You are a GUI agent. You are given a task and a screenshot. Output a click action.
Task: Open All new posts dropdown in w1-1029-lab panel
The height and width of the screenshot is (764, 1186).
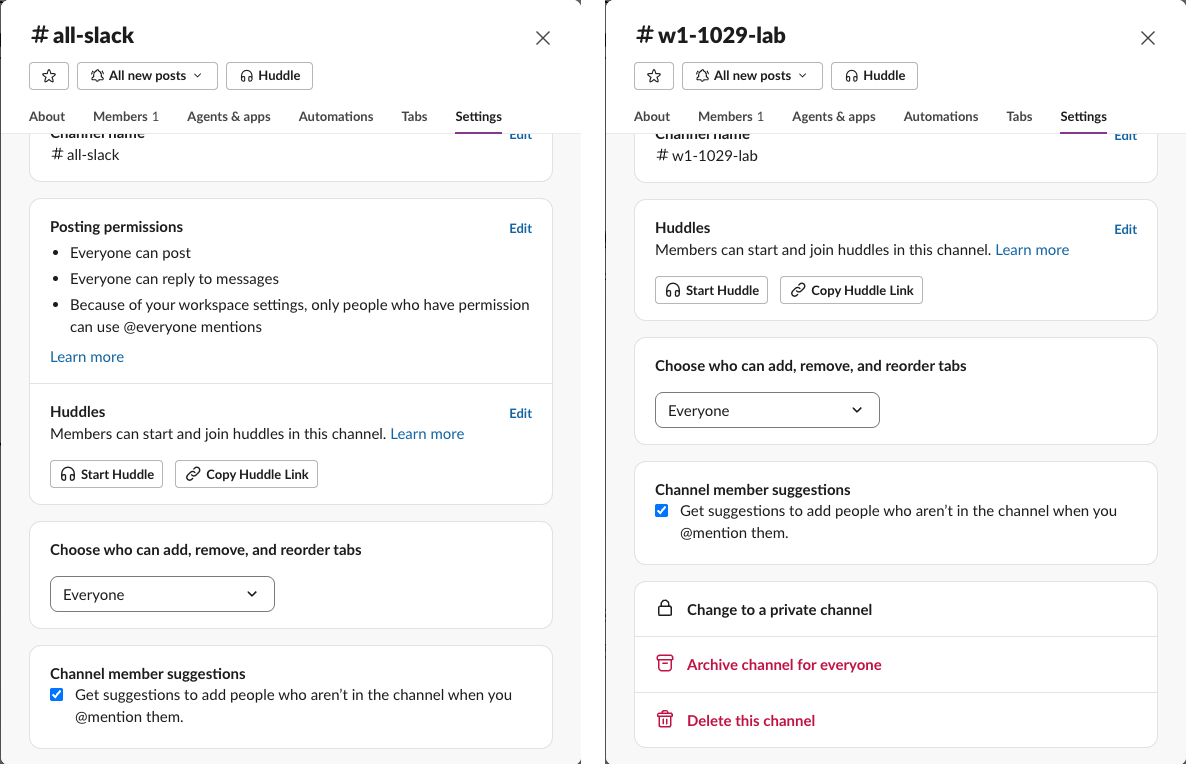click(753, 76)
